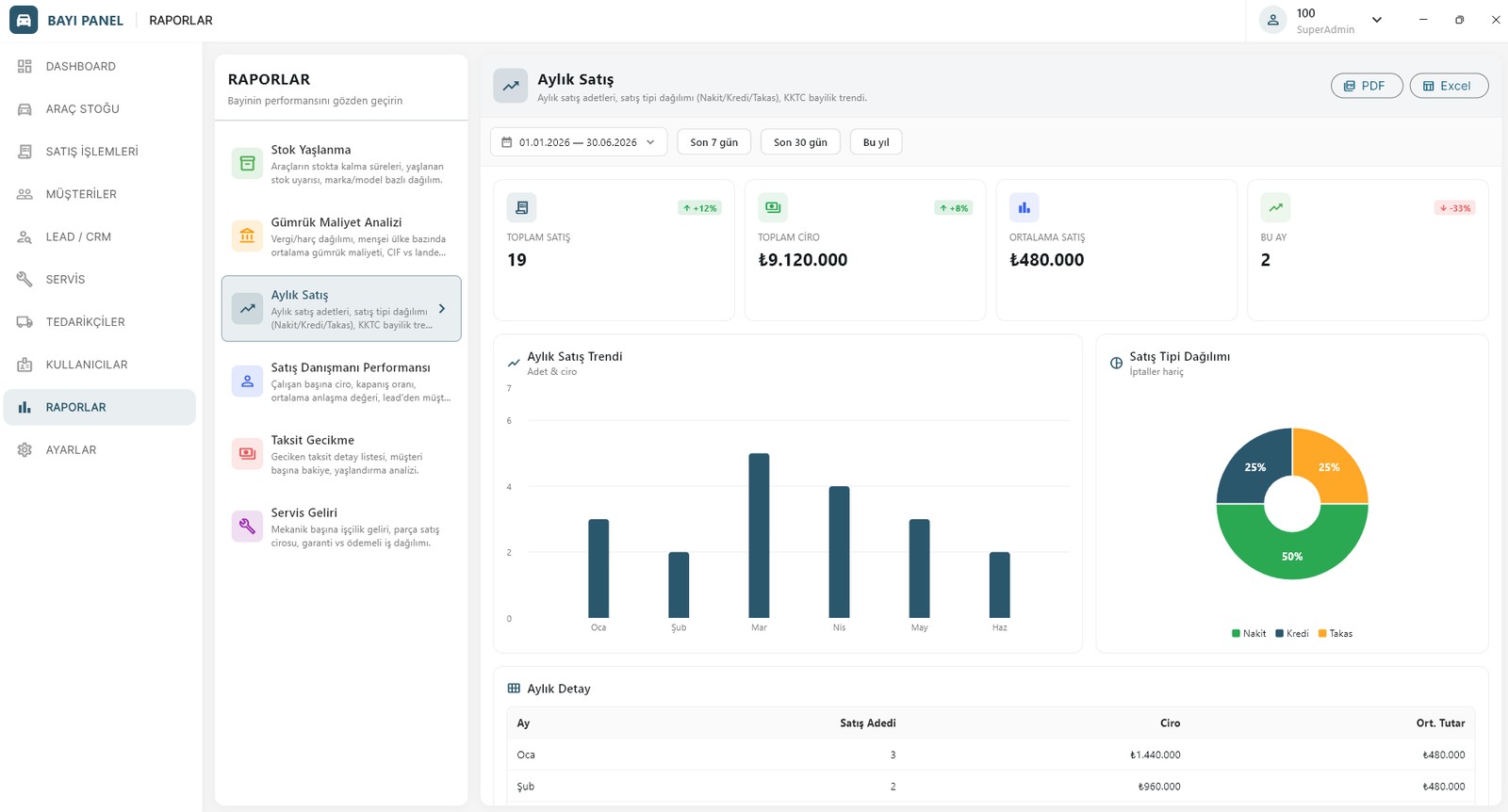
Task: Click the chevron on Aylık Satış report
Action: (x=442, y=308)
